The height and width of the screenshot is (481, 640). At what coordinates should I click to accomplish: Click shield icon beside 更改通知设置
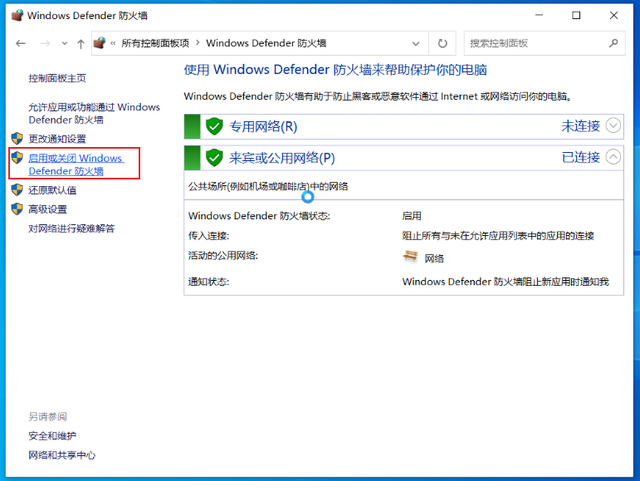17,138
